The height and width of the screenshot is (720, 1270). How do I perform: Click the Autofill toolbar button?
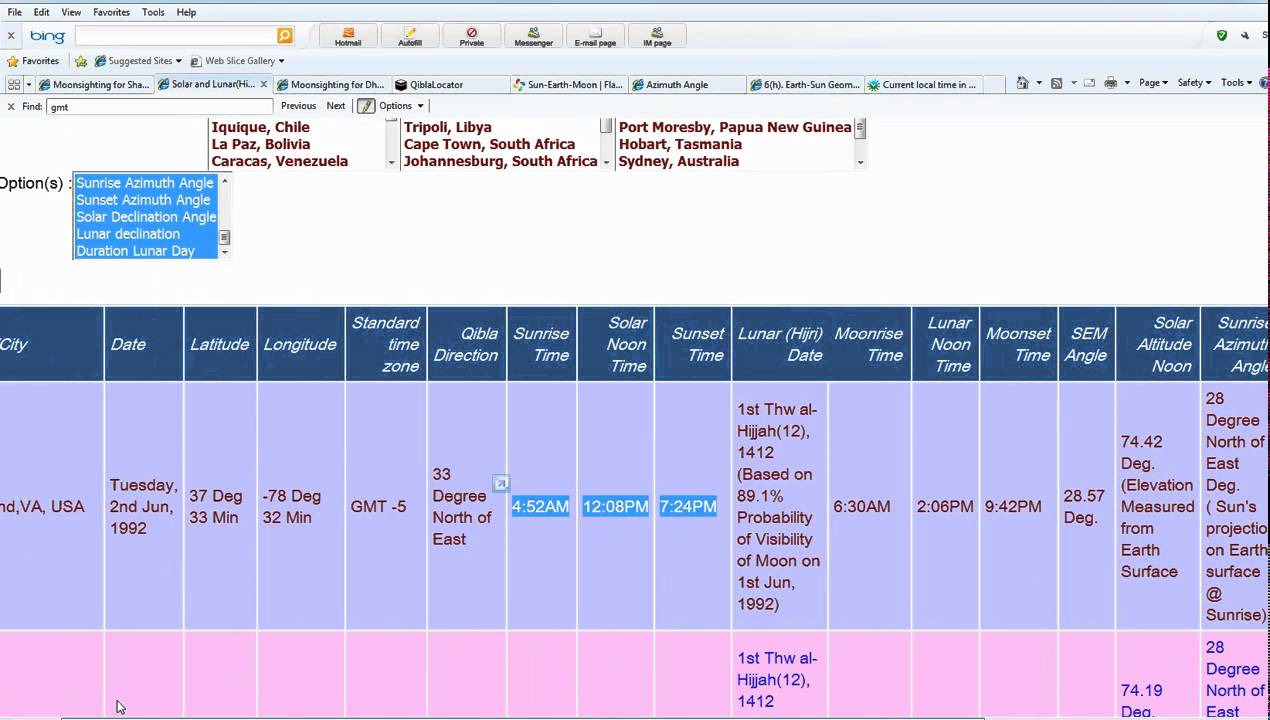[410, 36]
